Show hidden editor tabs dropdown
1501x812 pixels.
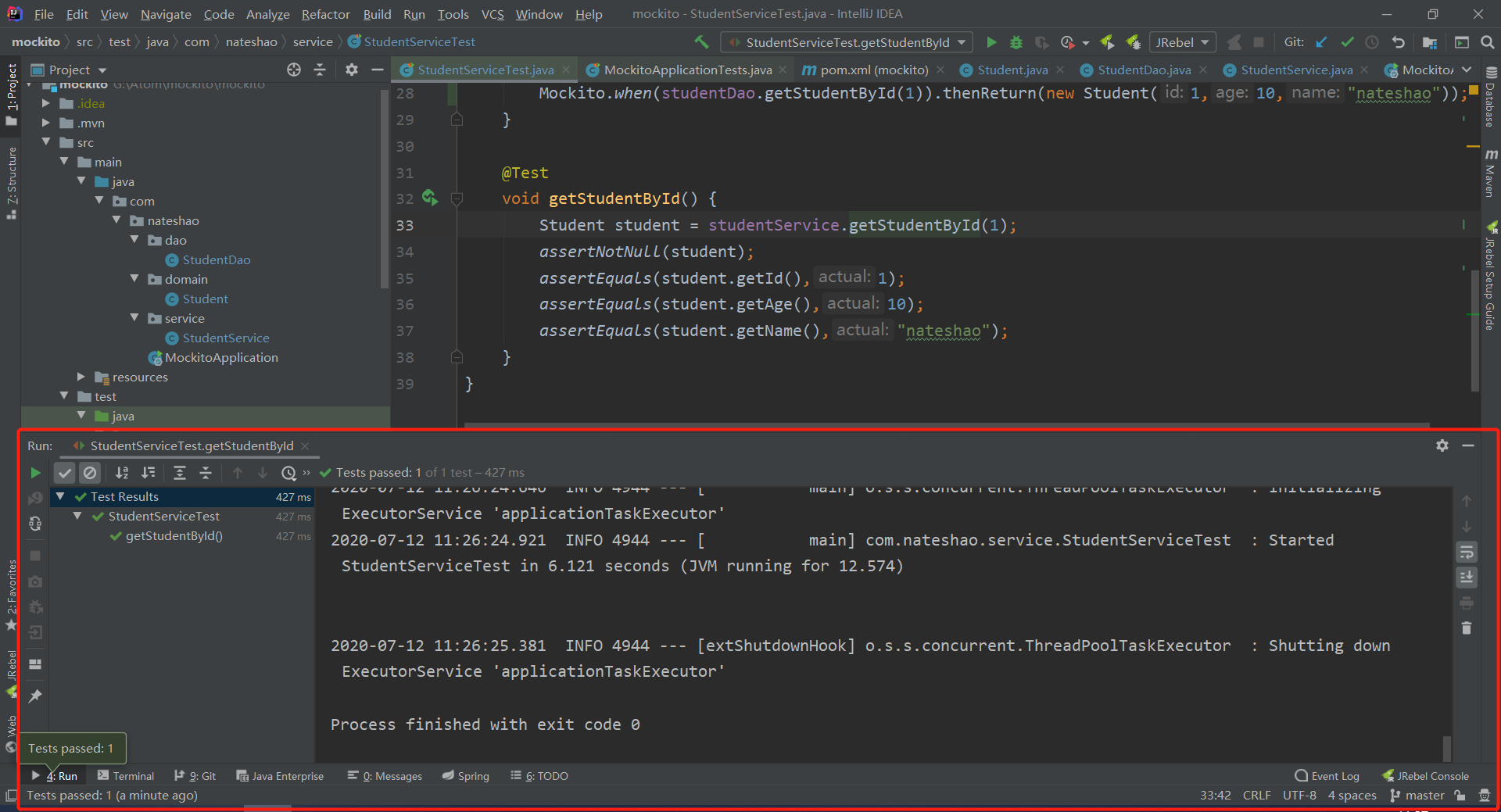(1467, 70)
